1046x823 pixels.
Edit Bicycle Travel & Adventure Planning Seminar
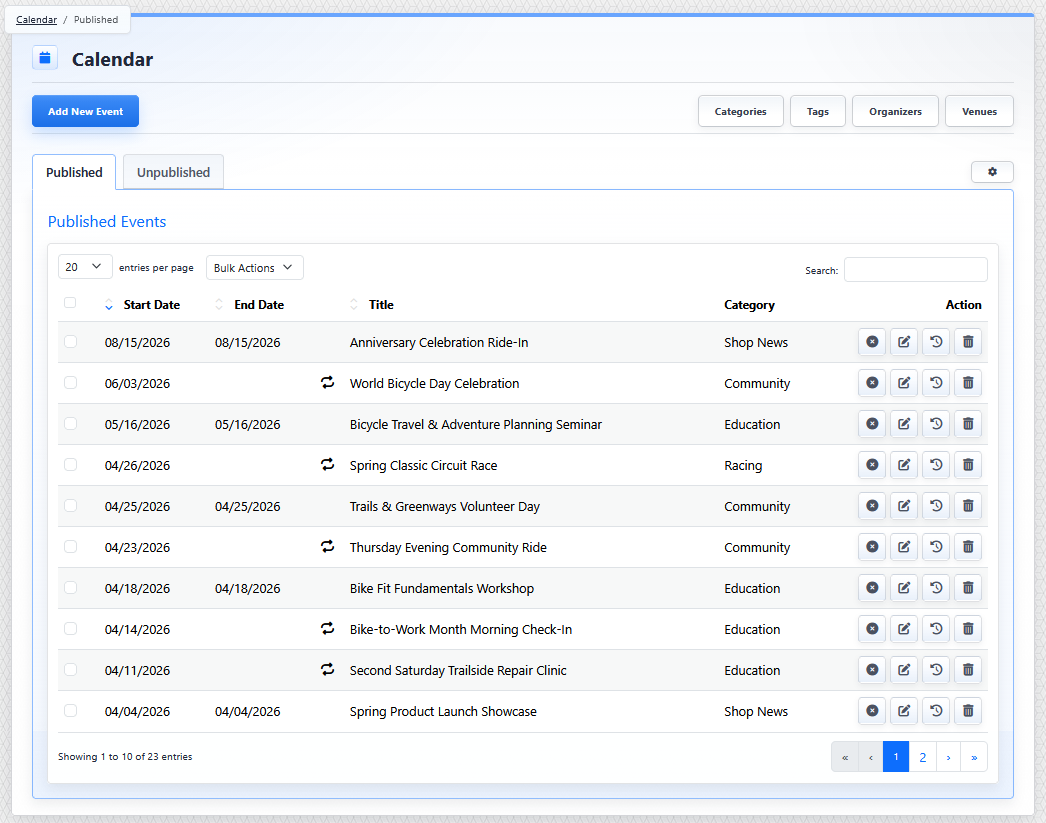tap(904, 424)
